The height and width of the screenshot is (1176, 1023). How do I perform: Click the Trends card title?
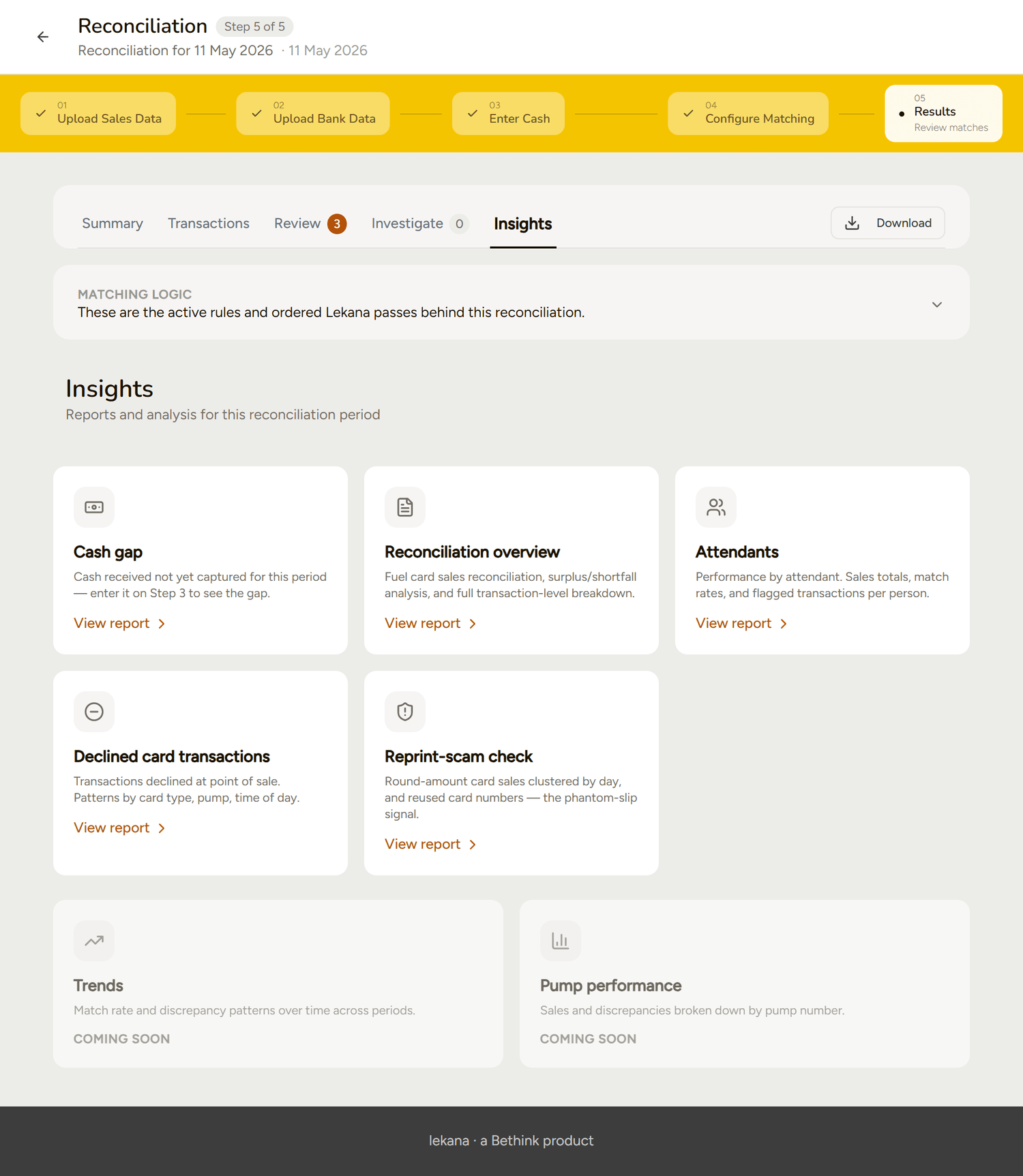[x=98, y=986]
